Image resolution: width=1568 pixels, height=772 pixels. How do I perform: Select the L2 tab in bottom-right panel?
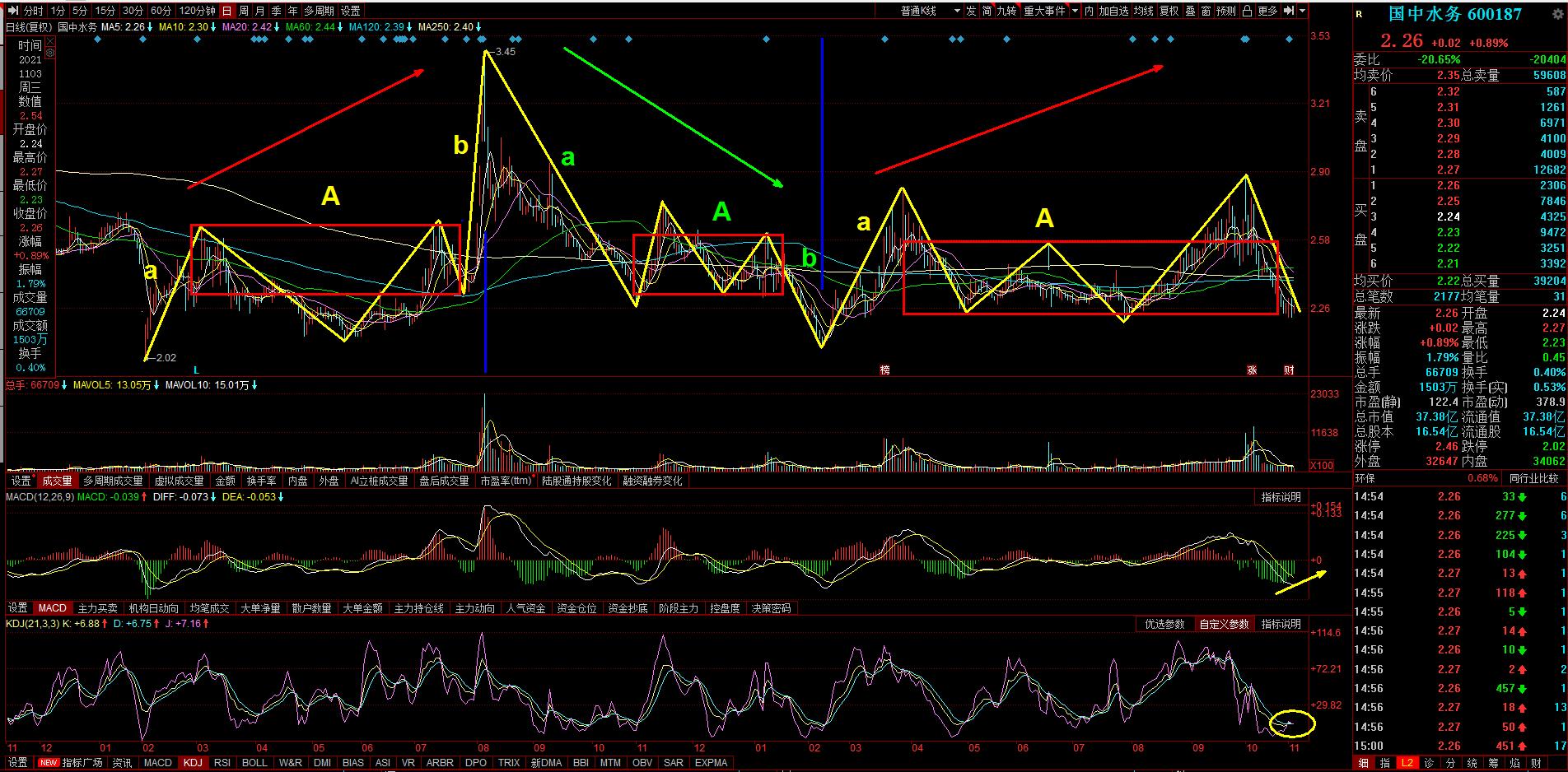click(x=1407, y=763)
